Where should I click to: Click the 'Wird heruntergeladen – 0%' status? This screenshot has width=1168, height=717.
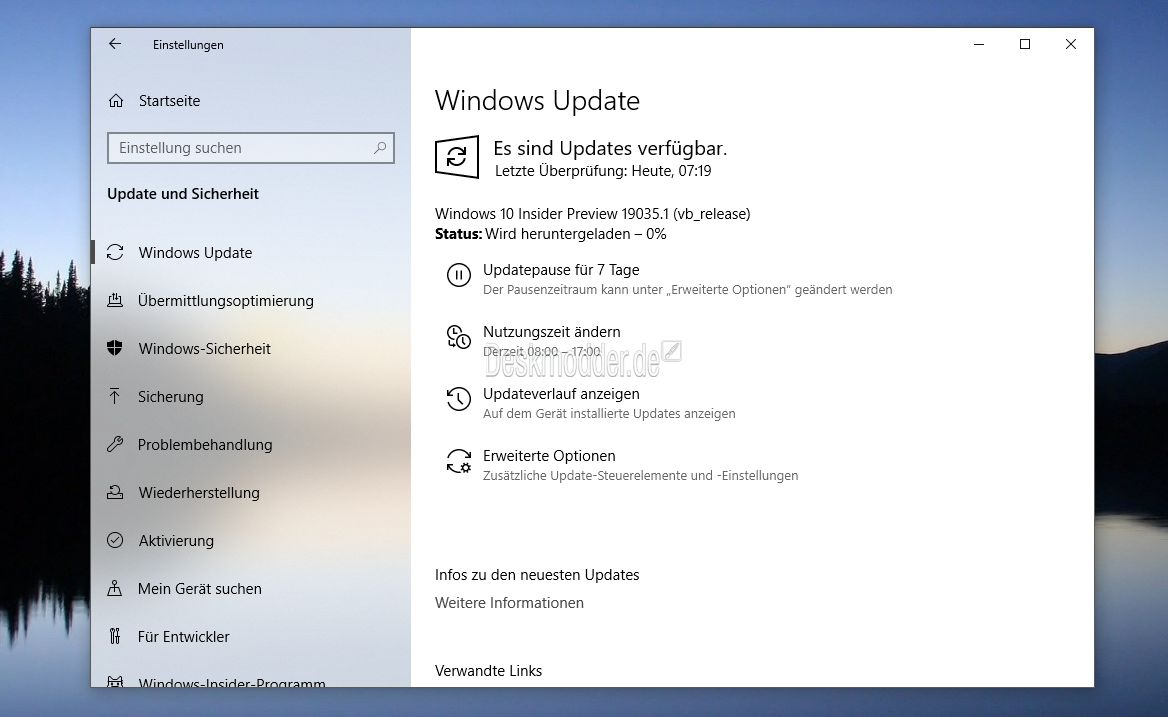click(x=576, y=234)
